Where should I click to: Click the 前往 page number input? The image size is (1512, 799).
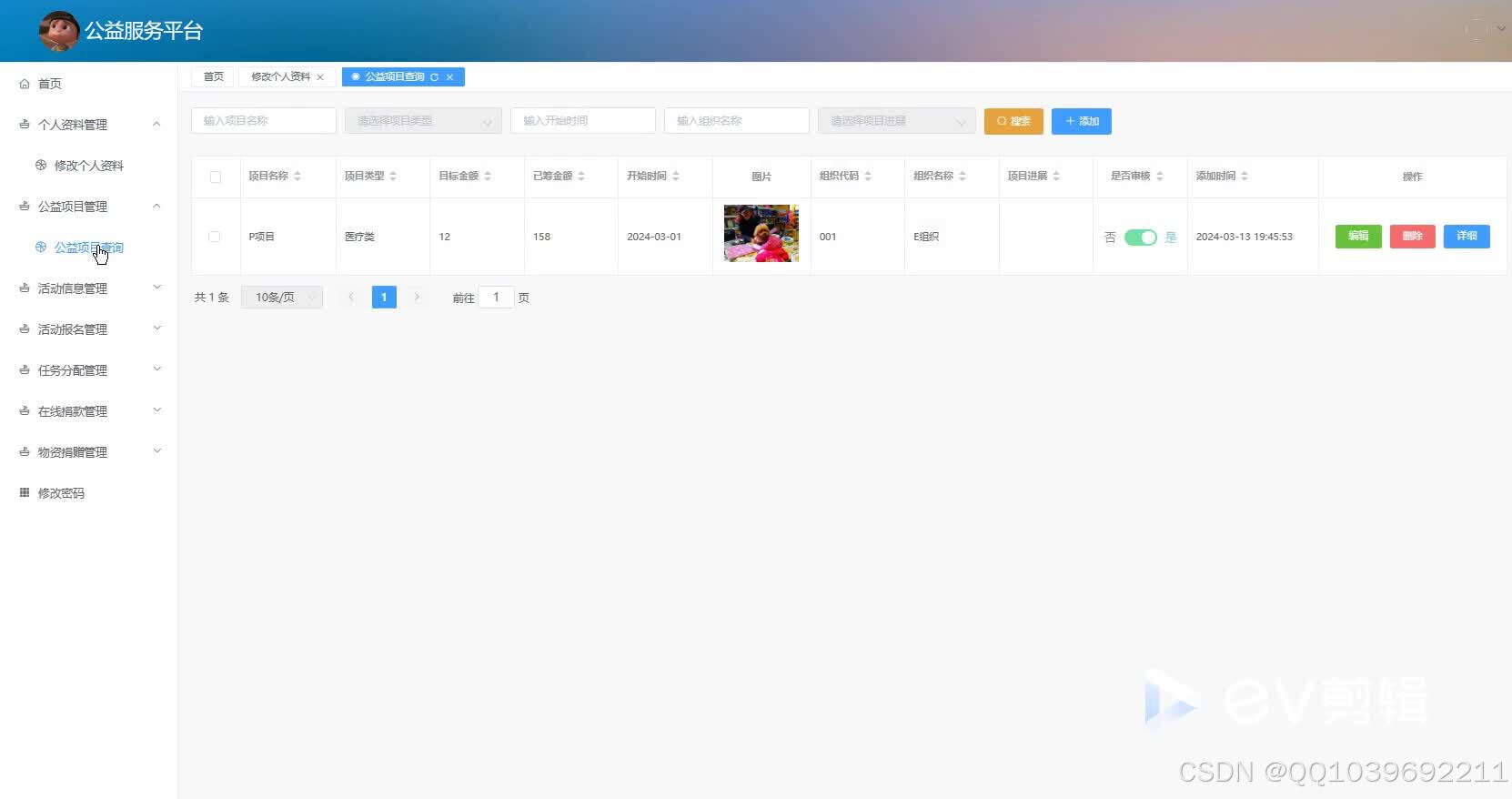tap(496, 298)
